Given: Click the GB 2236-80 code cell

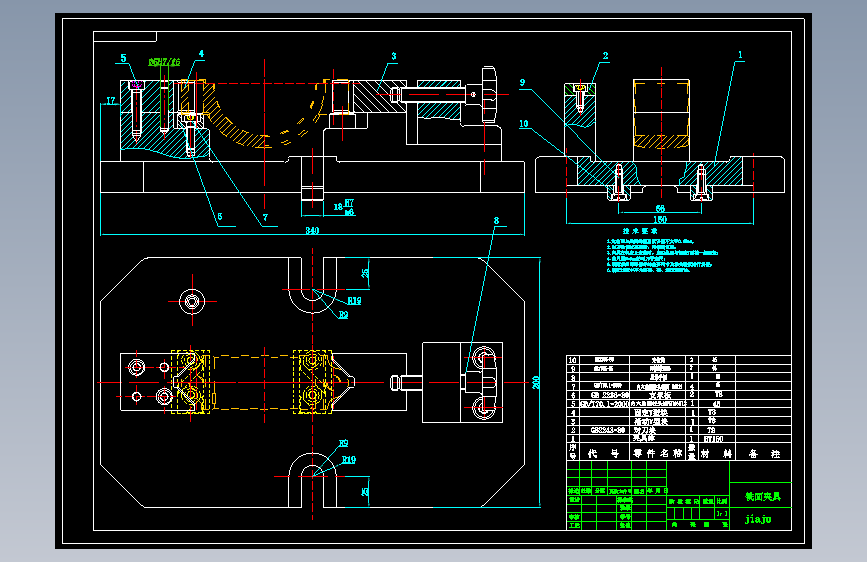Looking at the screenshot, I should click(610, 395).
